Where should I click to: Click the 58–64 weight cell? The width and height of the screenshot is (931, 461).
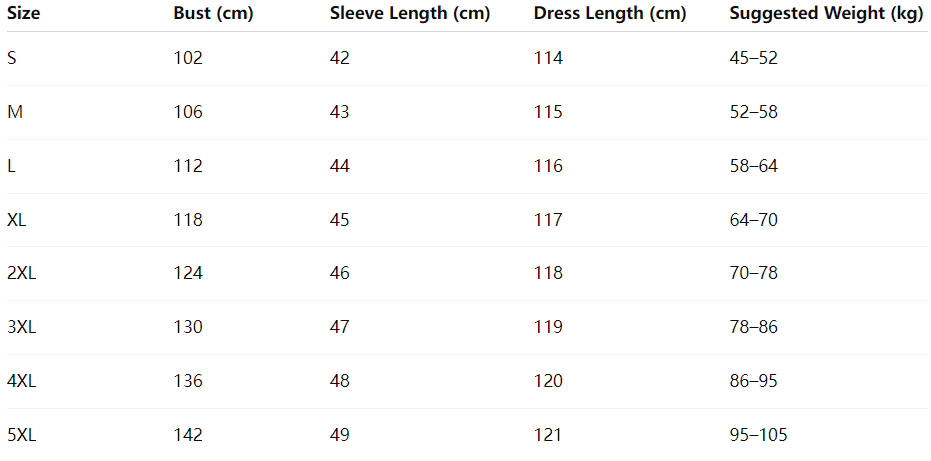pos(754,166)
